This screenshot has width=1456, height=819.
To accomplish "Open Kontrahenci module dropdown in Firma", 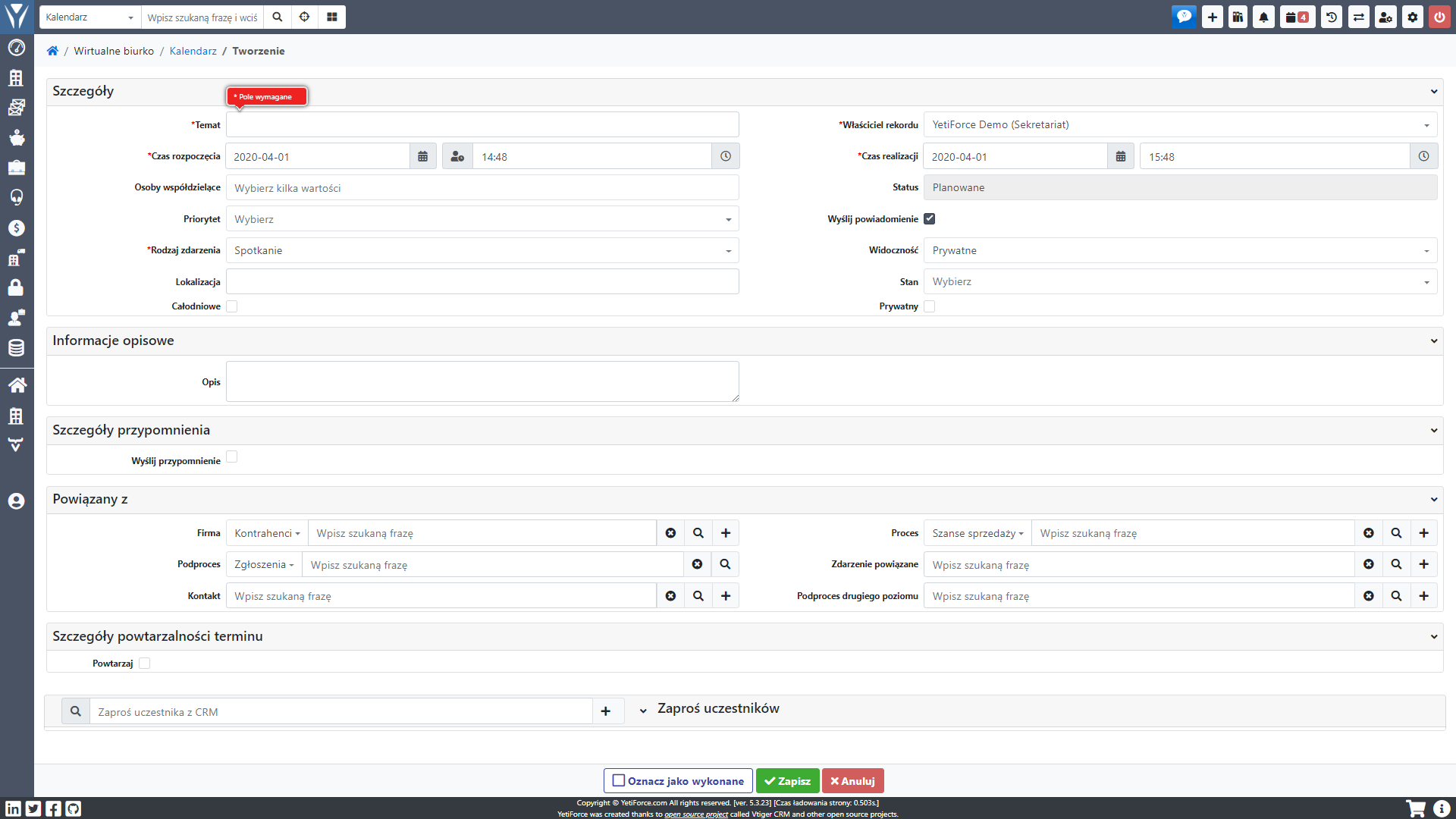I will [267, 533].
